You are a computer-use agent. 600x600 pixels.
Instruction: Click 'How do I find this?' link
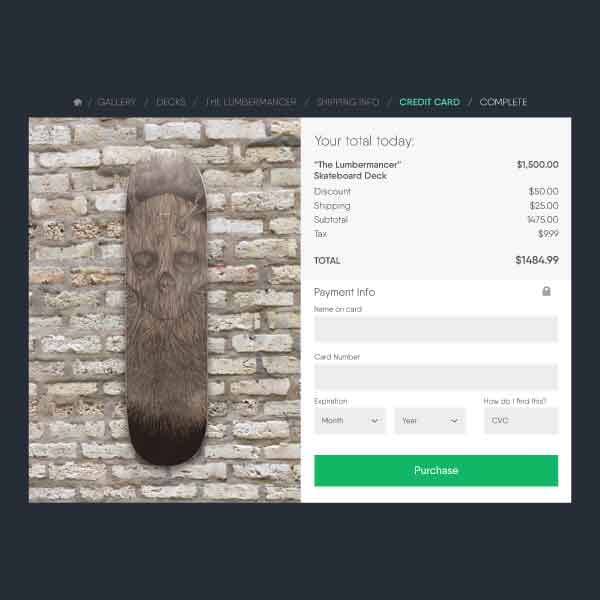click(x=515, y=401)
